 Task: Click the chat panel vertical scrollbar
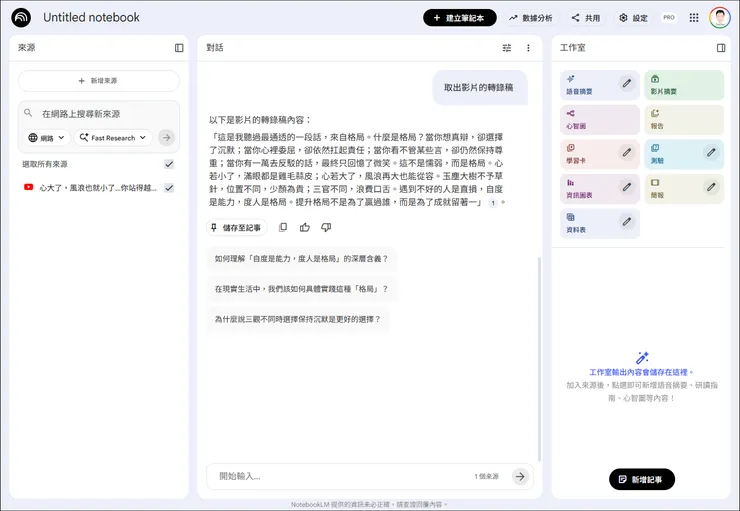point(539,359)
